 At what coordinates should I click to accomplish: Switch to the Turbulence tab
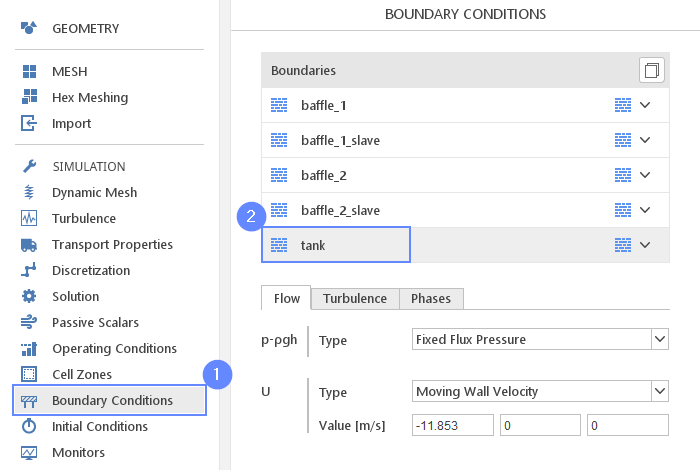[355, 298]
